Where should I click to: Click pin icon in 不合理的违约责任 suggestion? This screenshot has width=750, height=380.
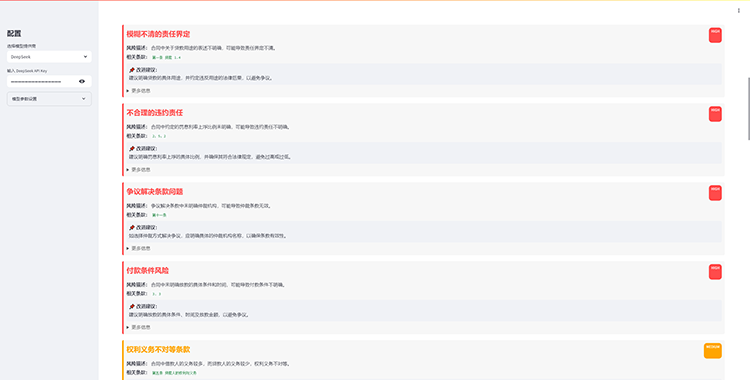[x=132, y=149]
